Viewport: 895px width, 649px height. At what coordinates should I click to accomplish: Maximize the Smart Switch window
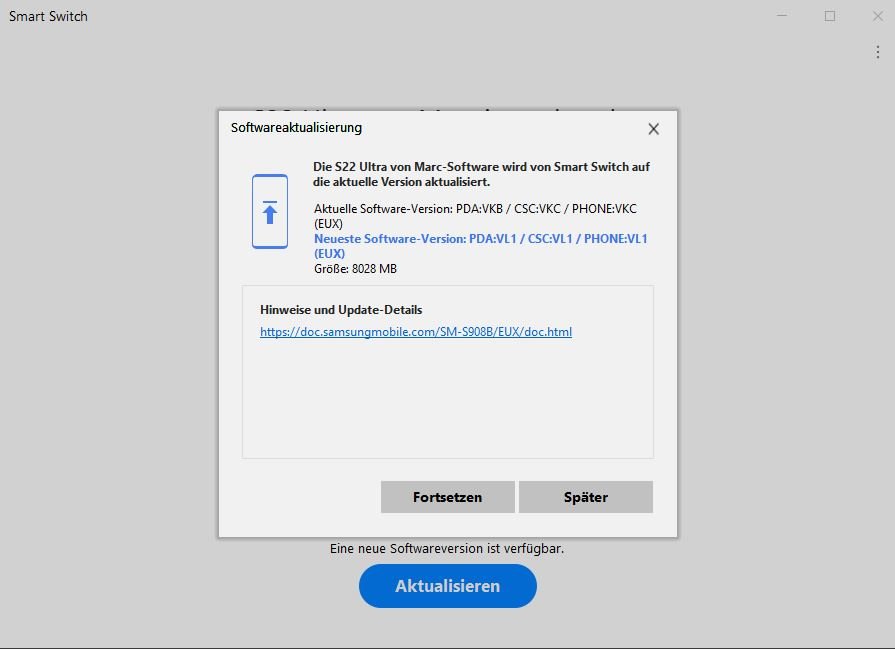[x=830, y=16]
